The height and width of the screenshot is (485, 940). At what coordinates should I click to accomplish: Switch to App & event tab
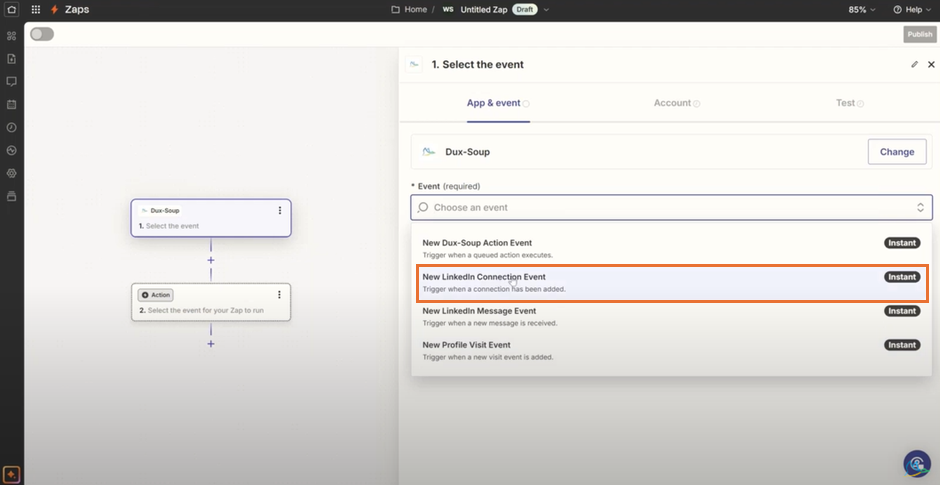point(498,103)
